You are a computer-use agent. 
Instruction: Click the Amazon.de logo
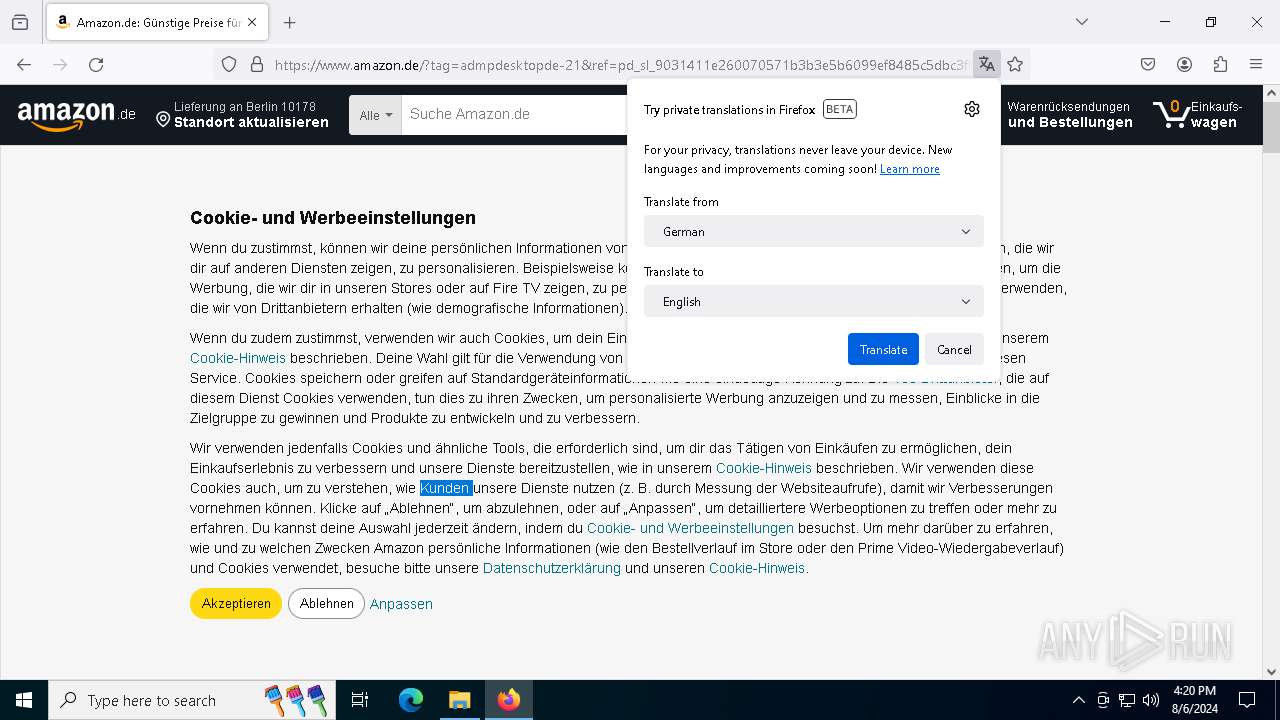coord(76,115)
